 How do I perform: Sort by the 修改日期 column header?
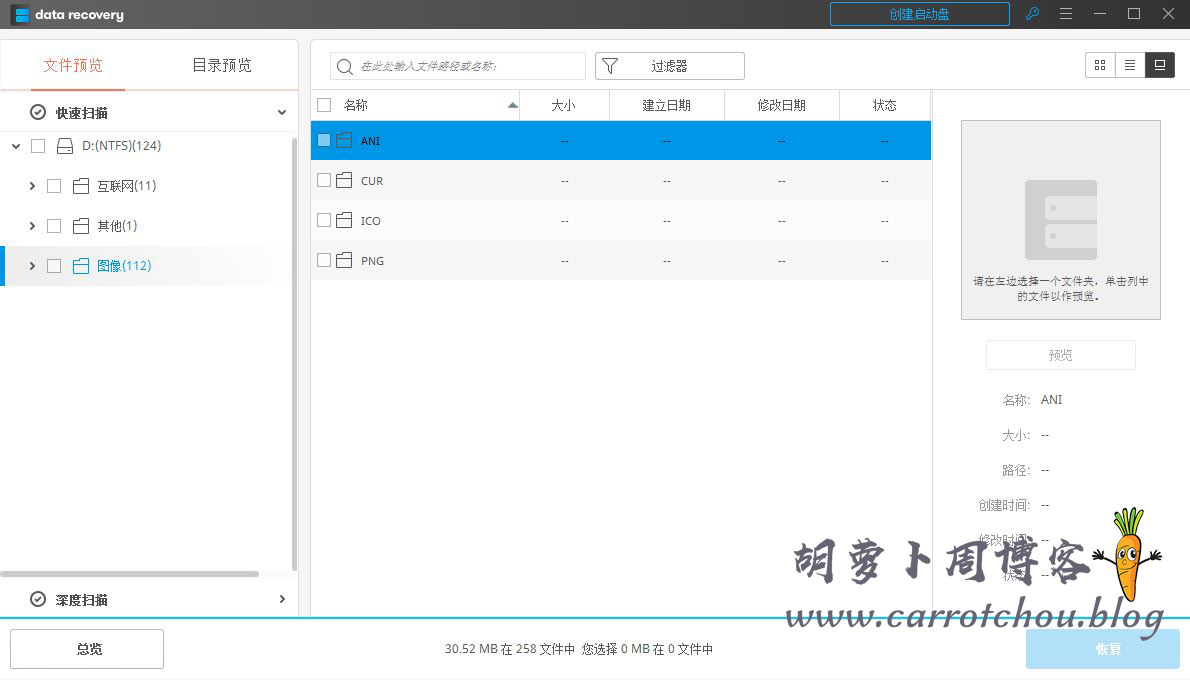[x=782, y=105]
